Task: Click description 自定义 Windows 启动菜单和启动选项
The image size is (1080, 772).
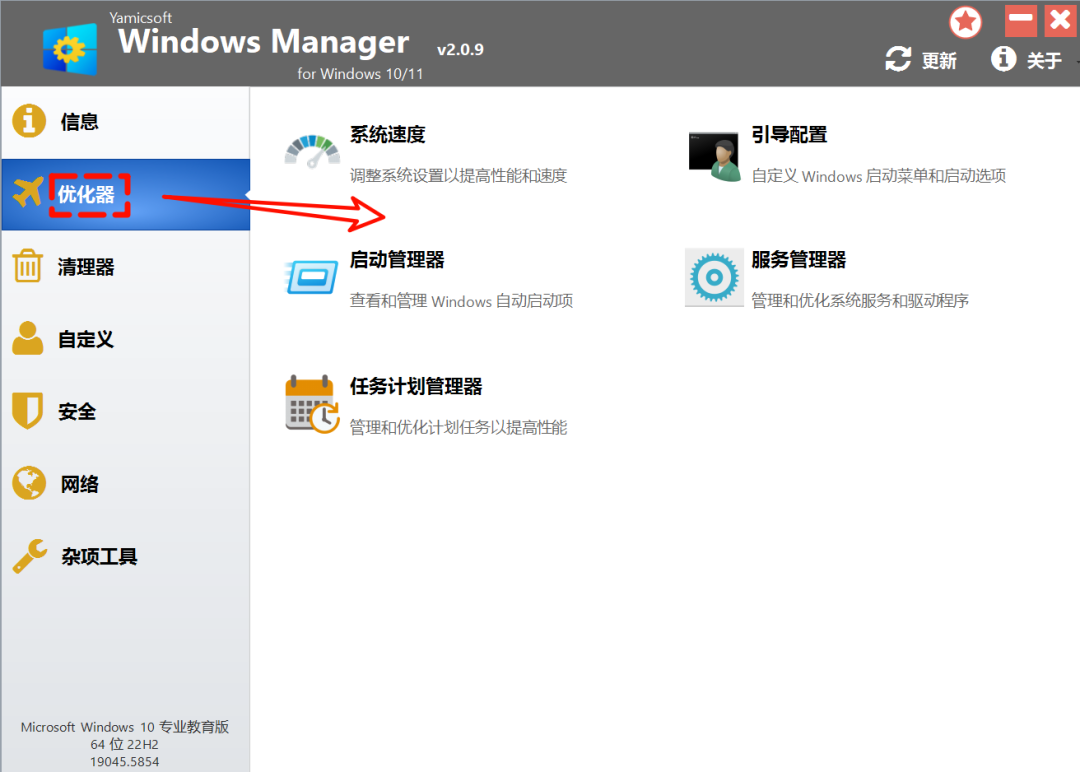Action: point(878,176)
